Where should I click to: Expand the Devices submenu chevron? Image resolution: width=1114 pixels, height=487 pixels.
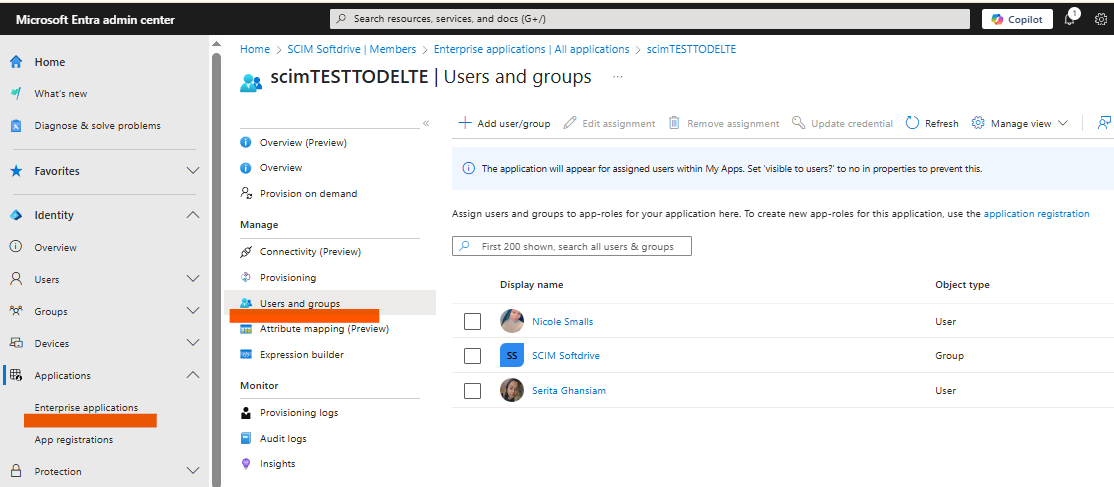pos(193,343)
